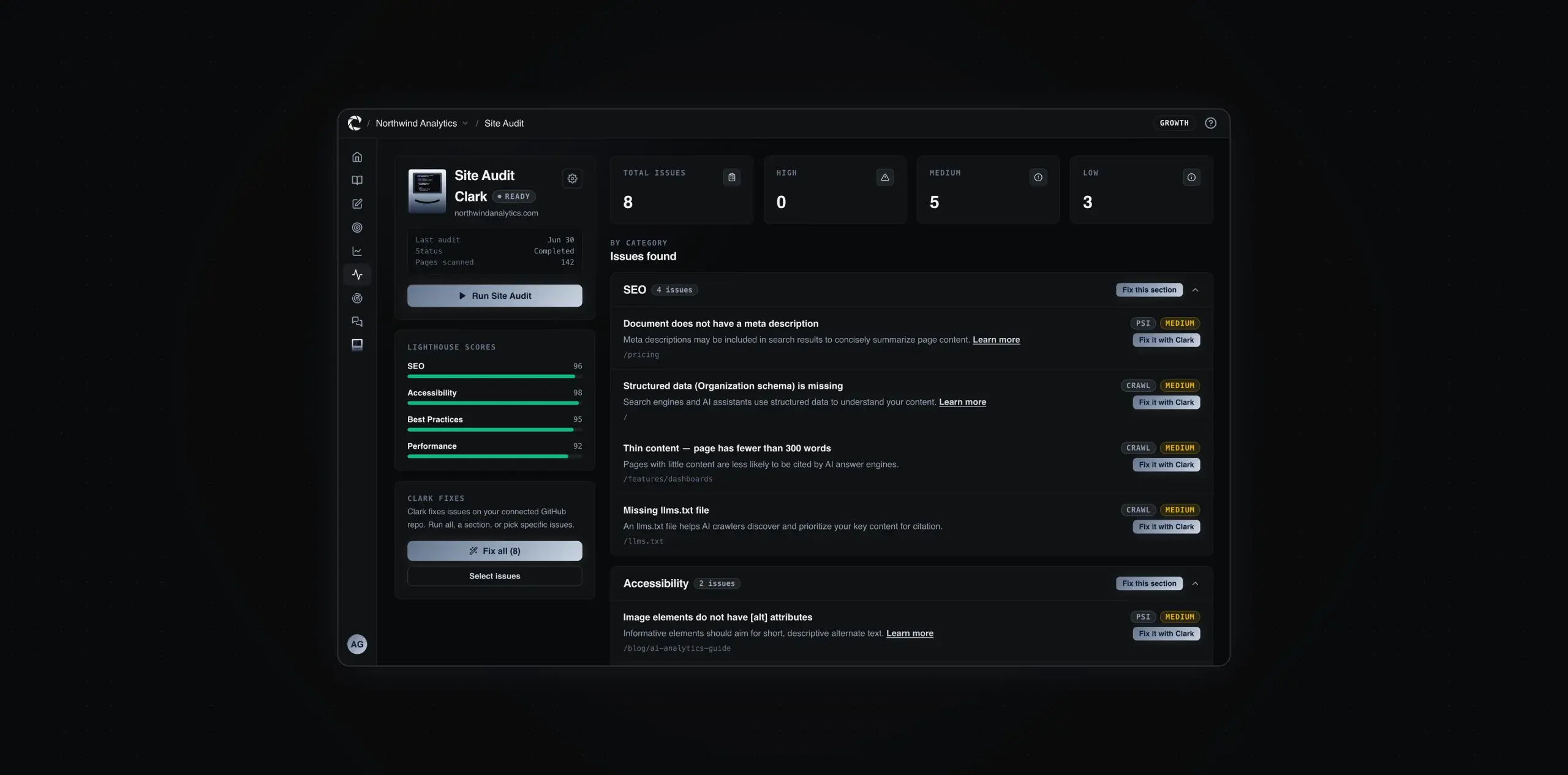Open the Northwind Analytics project dropdown
Image resolution: width=1568 pixels, height=775 pixels.
tap(422, 123)
